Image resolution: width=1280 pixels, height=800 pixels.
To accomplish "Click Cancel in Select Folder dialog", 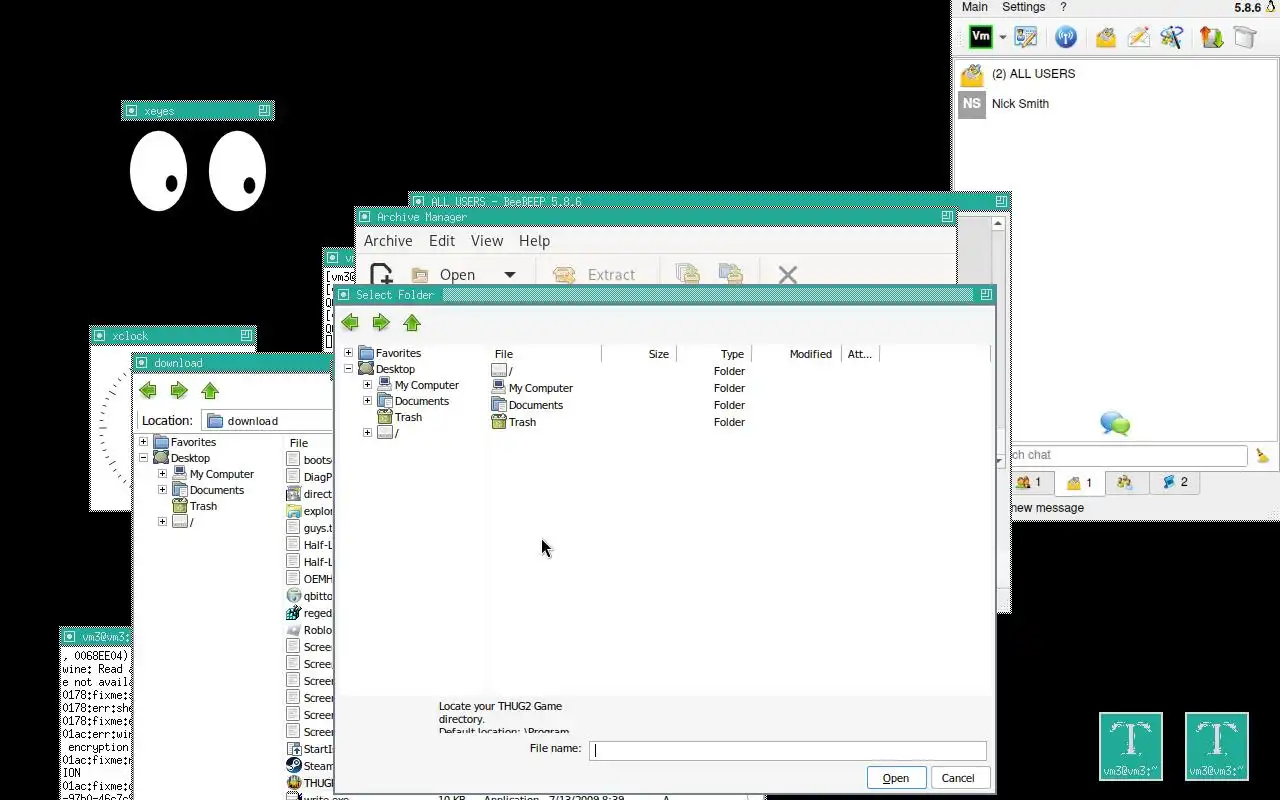I will pos(958,778).
